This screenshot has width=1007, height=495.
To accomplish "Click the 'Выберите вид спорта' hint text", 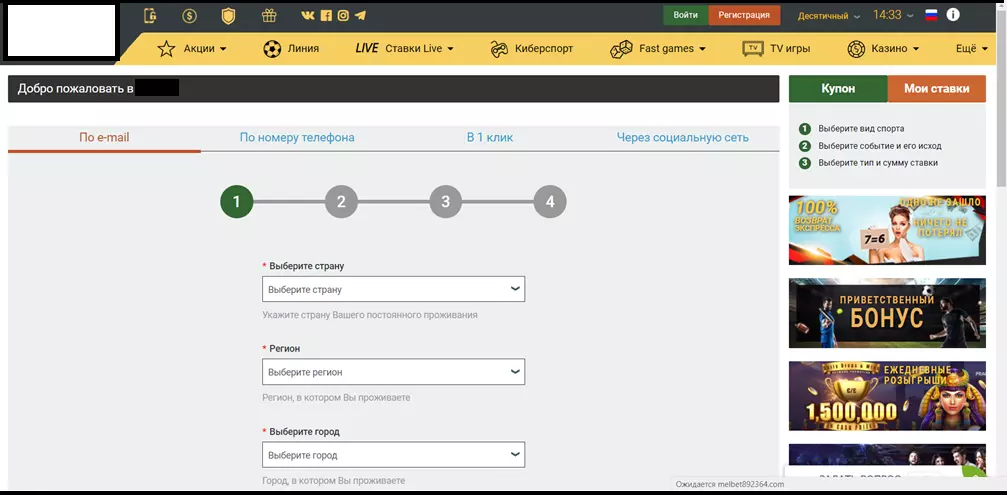I will tap(861, 128).
